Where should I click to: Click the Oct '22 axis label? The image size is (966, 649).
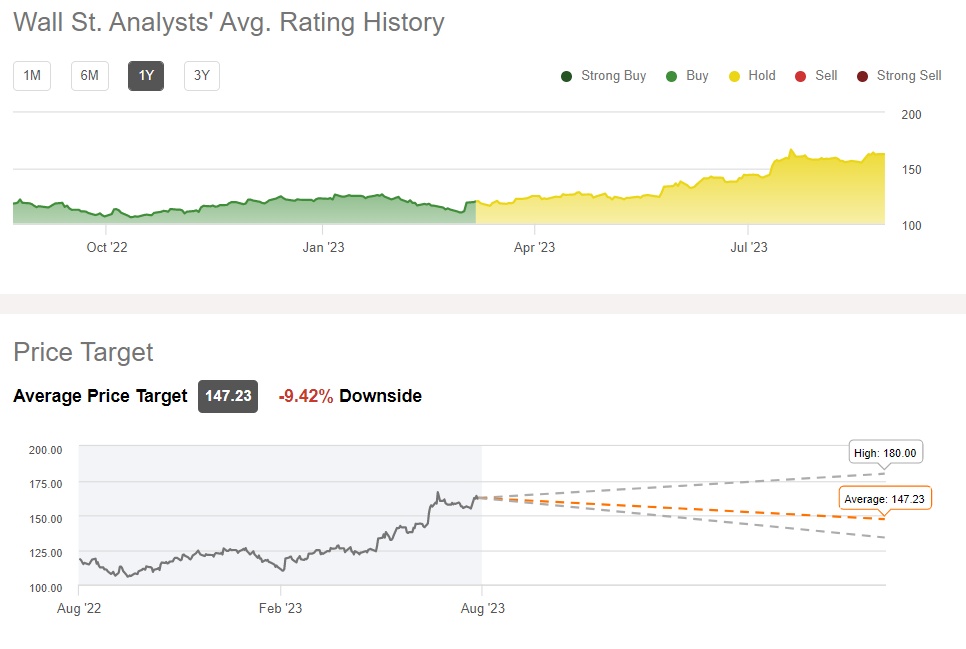pos(108,247)
